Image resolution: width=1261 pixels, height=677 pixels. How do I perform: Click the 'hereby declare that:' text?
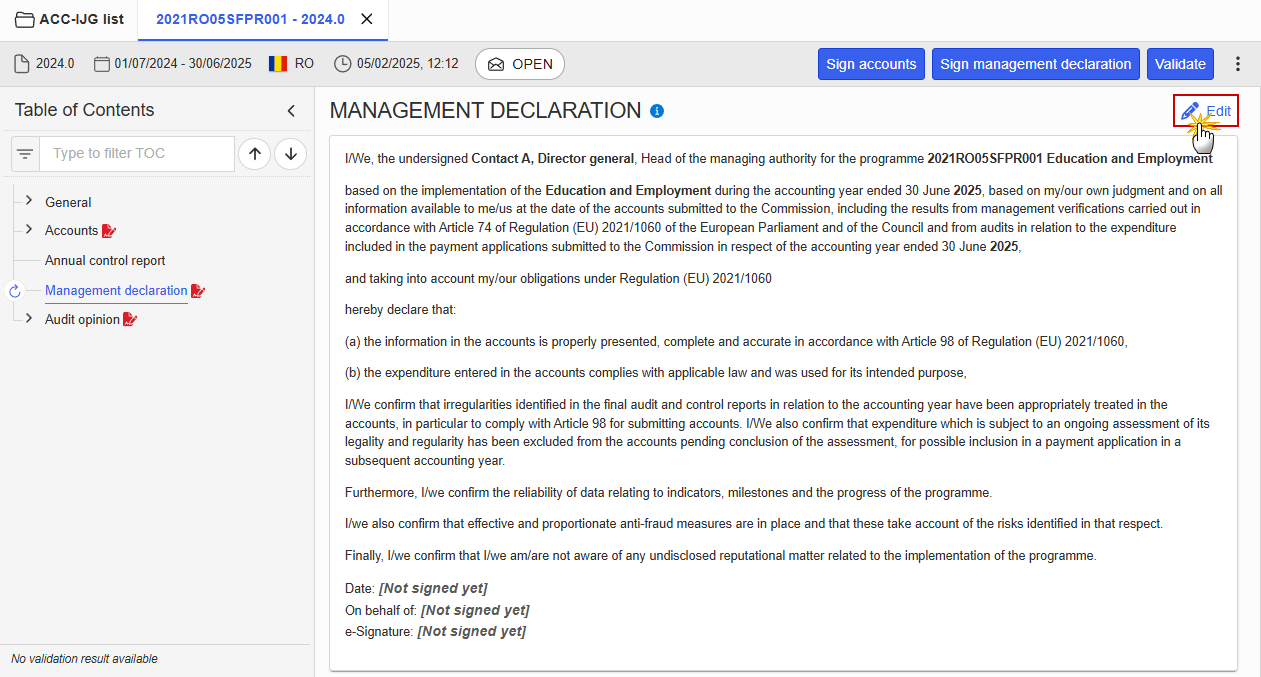point(400,310)
